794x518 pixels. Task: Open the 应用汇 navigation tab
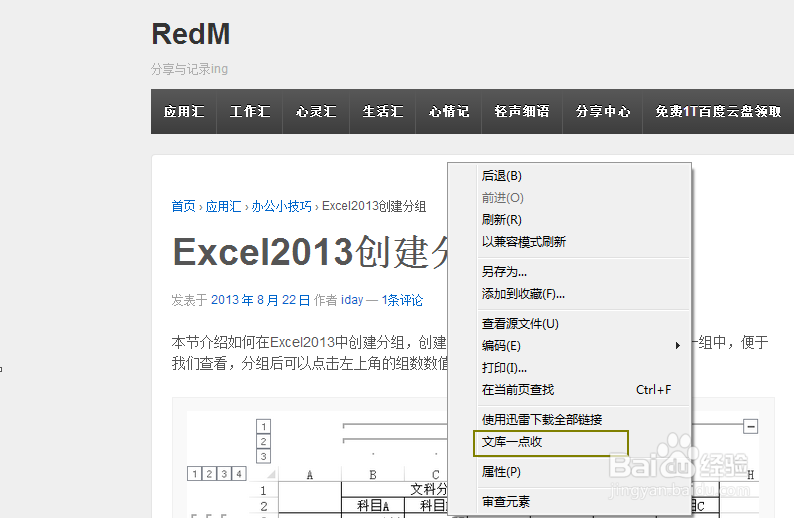click(184, 111)
